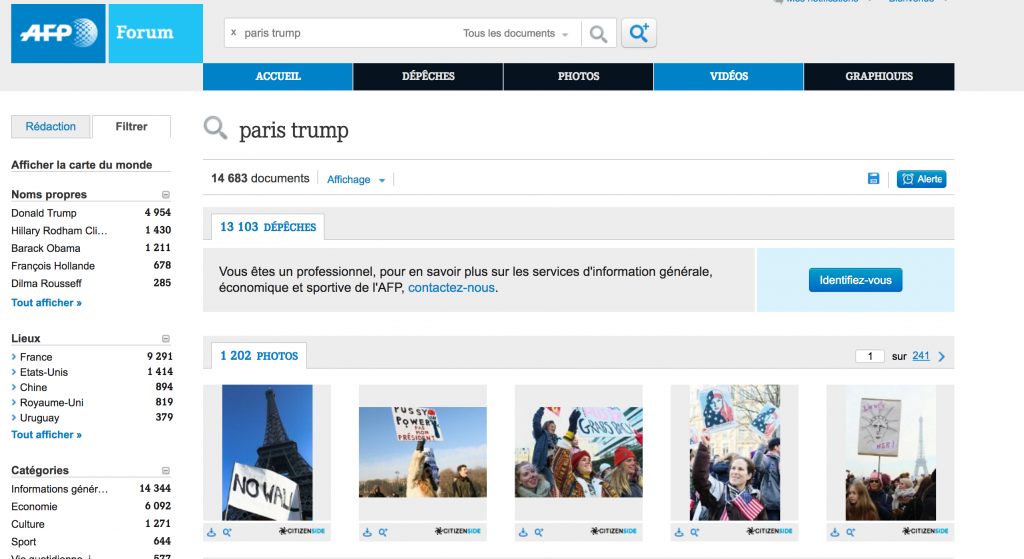Viewport: 1024px width, 559px height.
Task: Collapse the Catégories filter section
Action: tap(166, 471)
